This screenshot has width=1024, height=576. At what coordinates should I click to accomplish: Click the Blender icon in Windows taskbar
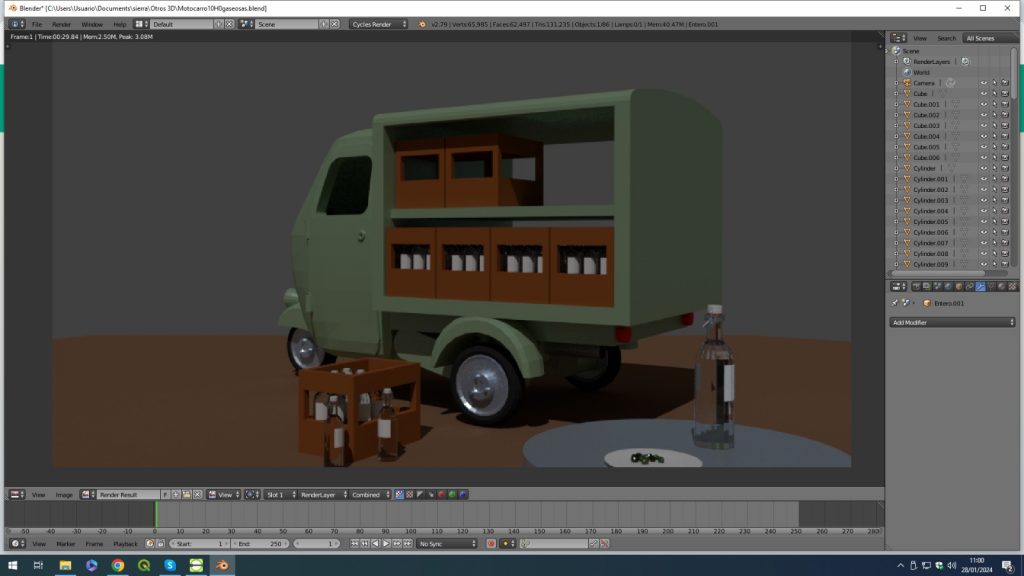[x=222, y=565]
